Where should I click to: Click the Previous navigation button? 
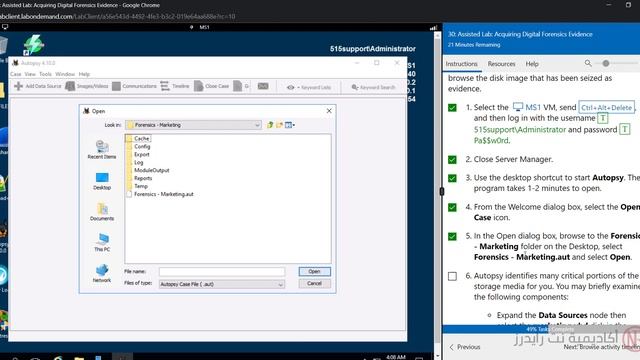(464, 347)
